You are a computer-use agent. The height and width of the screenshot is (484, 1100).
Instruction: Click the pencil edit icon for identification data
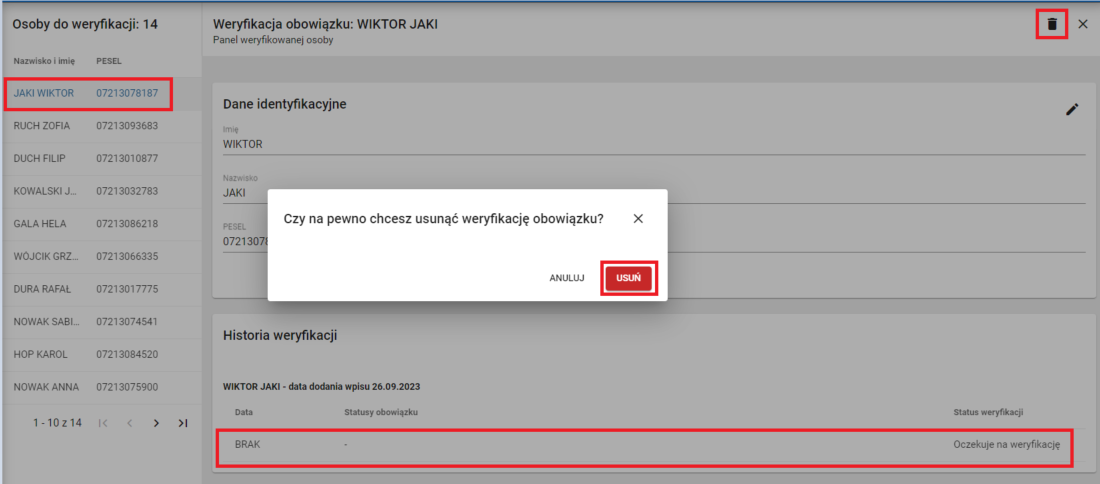1072,109
